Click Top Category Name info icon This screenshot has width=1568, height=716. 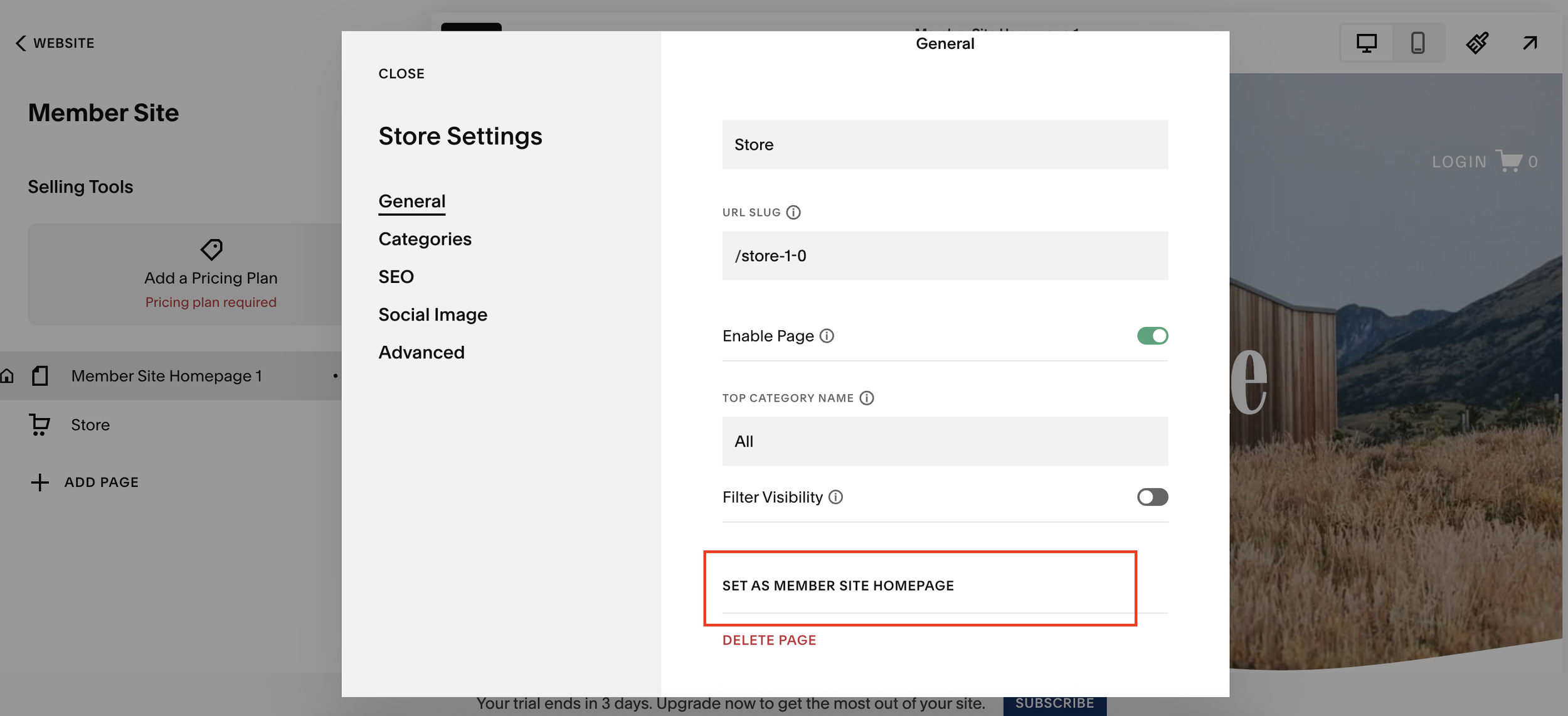867,398
